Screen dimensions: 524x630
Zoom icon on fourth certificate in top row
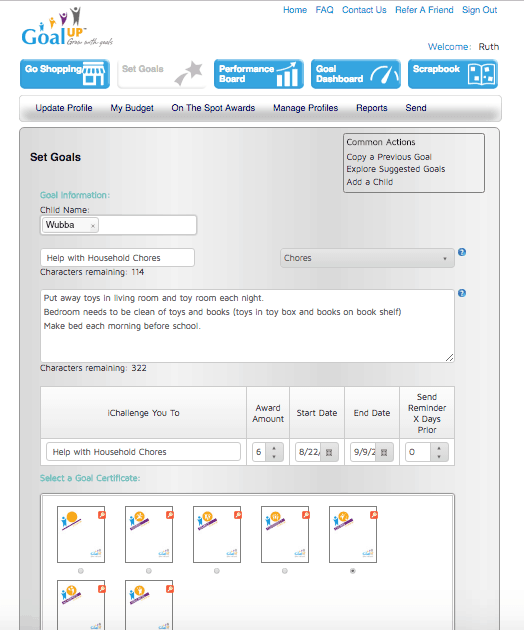(305, 515)
